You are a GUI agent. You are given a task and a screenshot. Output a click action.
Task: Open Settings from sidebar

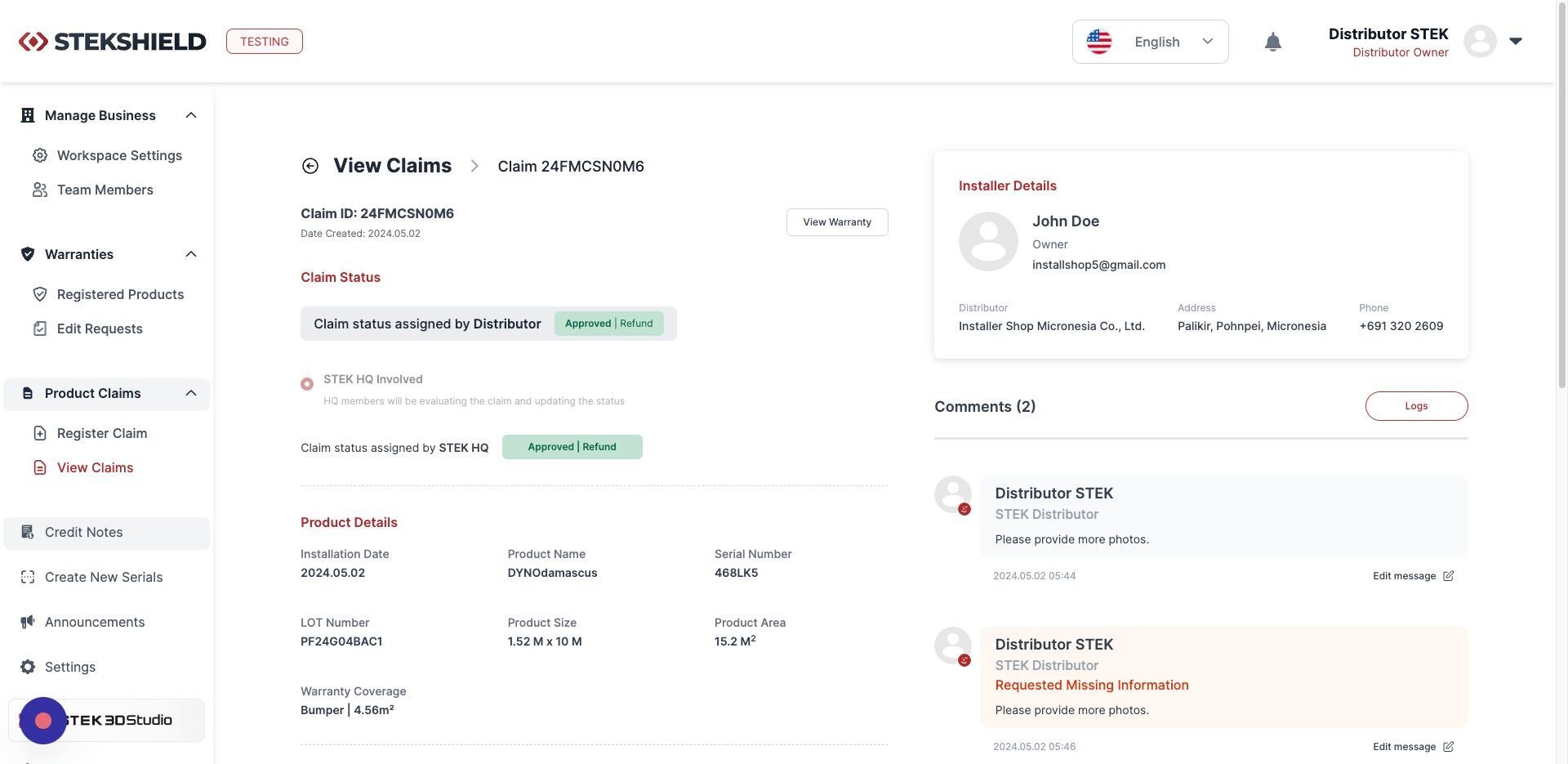pos(70,667)
